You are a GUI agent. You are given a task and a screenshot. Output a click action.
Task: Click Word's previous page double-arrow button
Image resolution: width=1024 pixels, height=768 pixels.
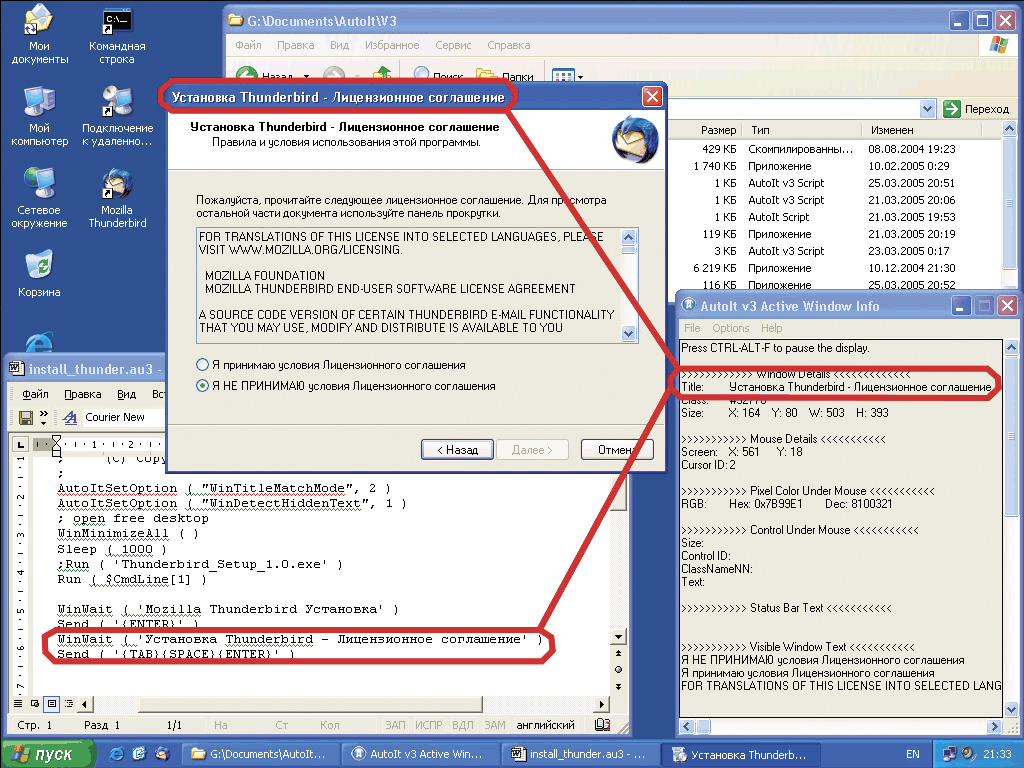[618, 653]
